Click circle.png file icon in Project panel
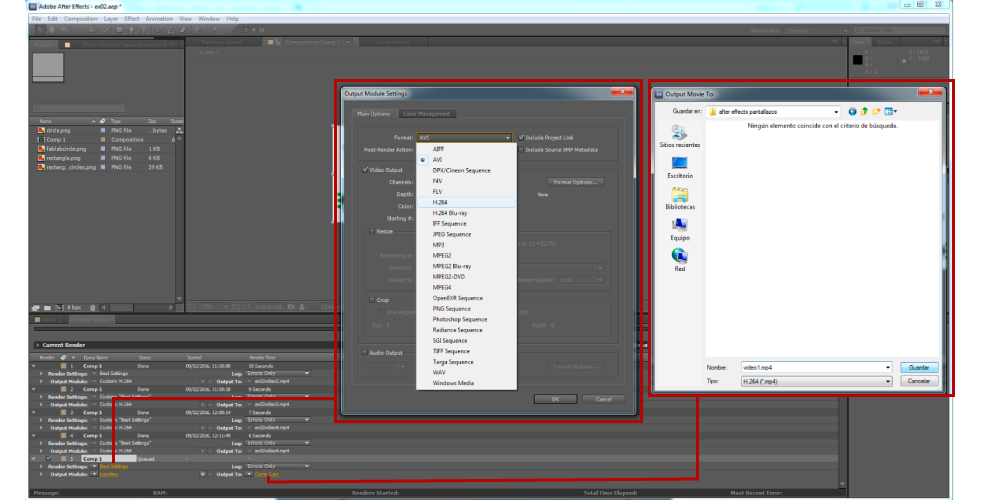Screen dimensions: 1000x500 click(41, 130)
